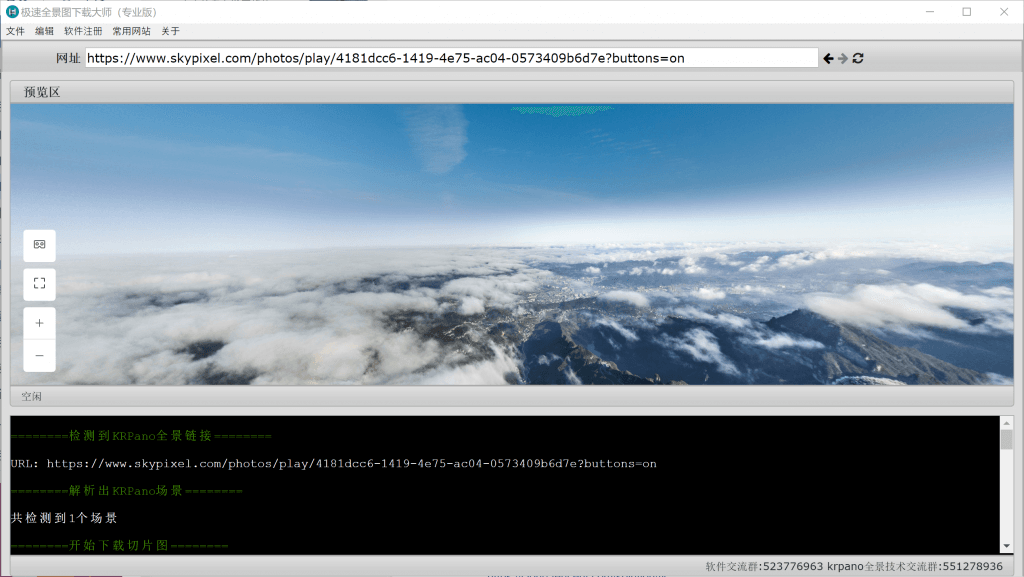
Task: Click the back arrow next to the URL field
Action: point(828,58)
